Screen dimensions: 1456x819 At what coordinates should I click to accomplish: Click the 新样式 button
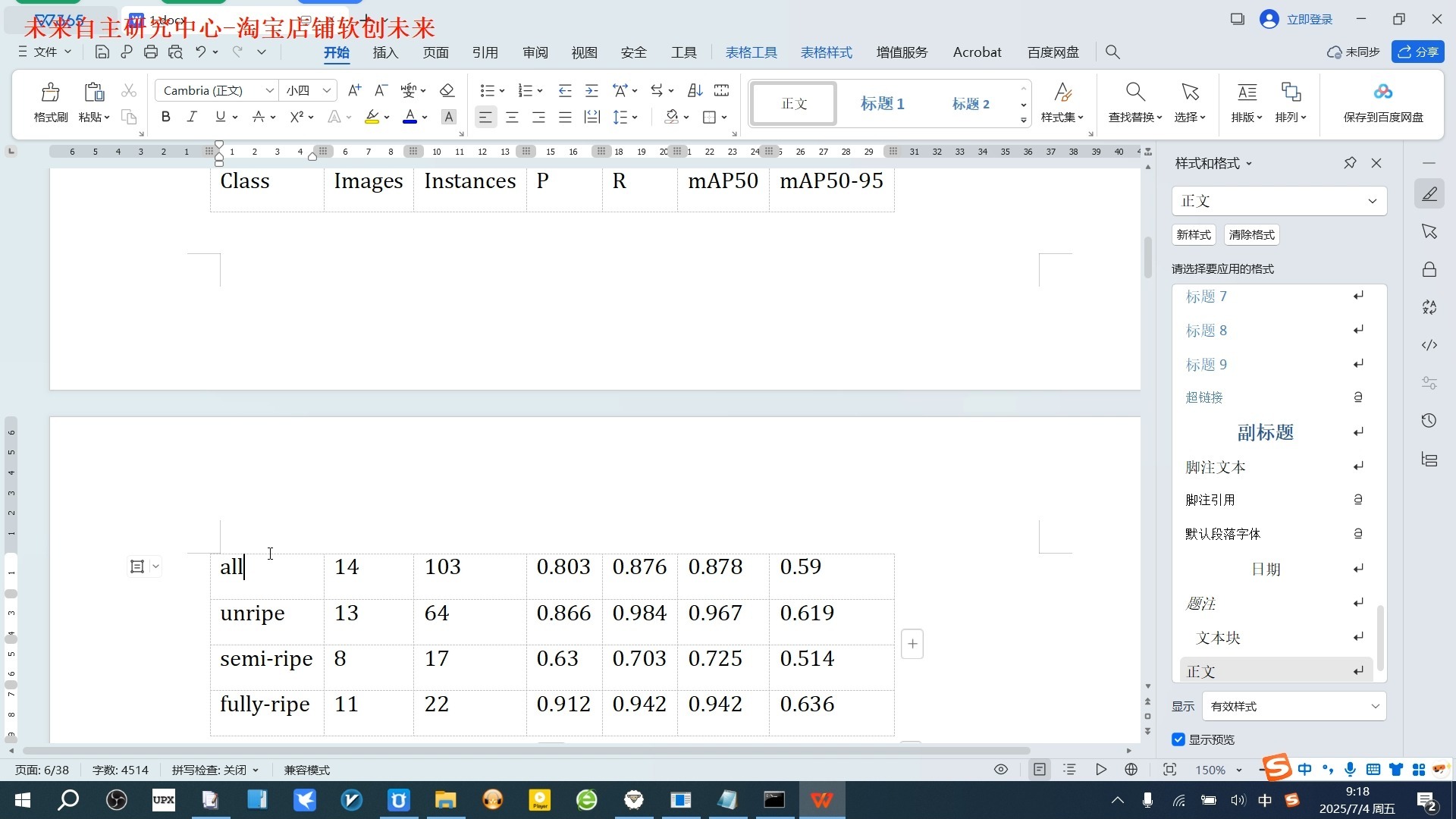pyautogui.click(x=1193, y=235)
